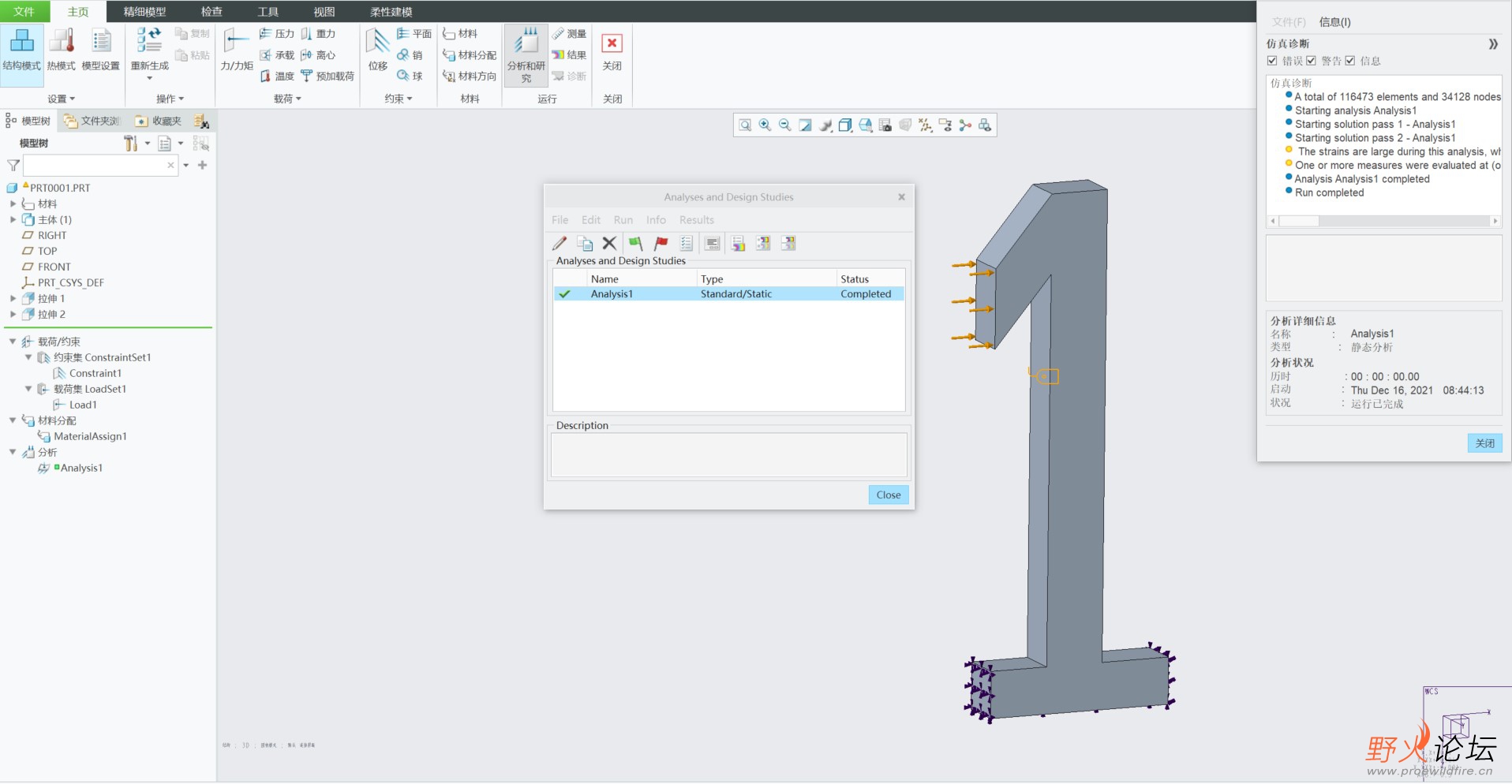Create a 销 pin constraint

(410, 54)
